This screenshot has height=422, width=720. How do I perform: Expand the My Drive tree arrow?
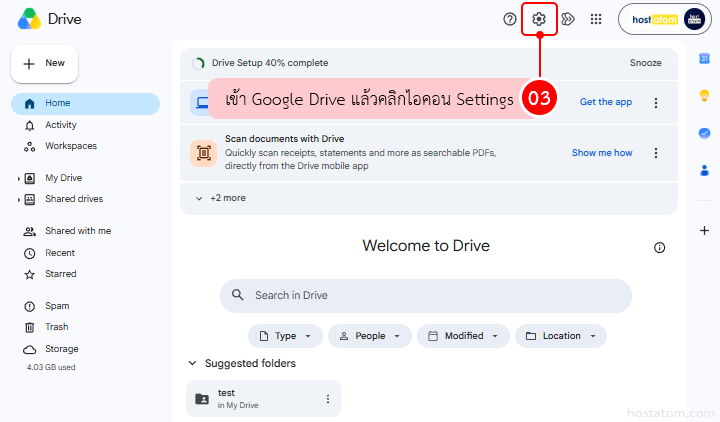[x=18, y=179]
